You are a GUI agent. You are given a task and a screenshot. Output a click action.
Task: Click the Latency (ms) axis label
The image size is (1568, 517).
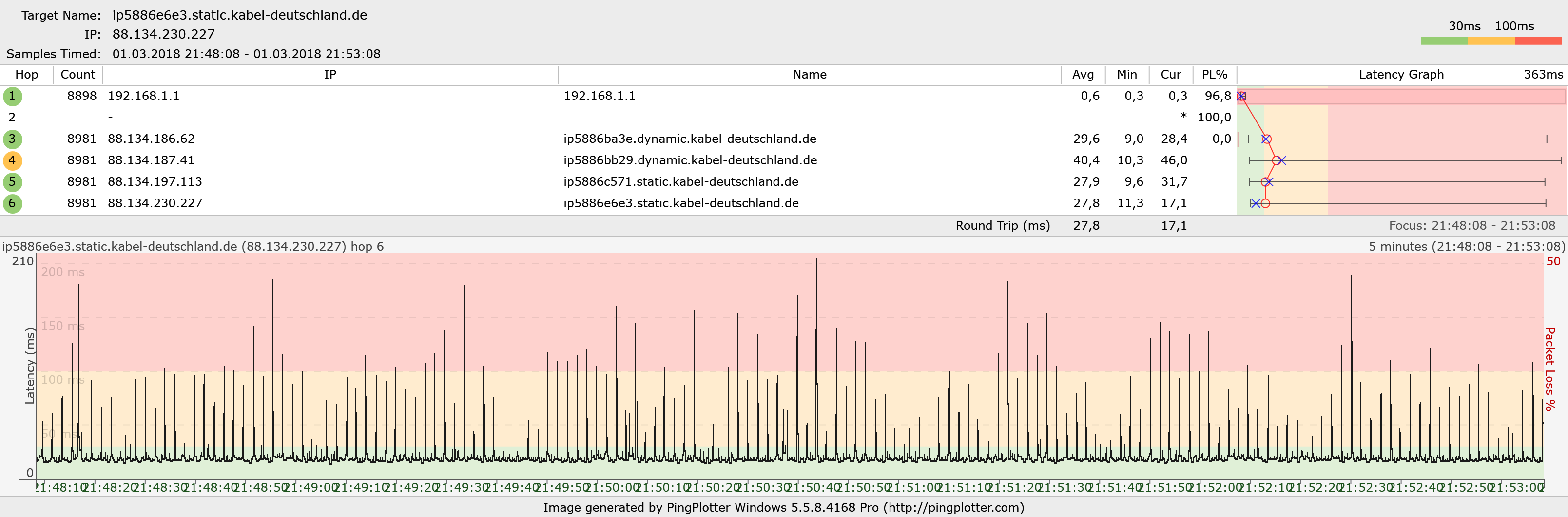(x=29, y=366)
